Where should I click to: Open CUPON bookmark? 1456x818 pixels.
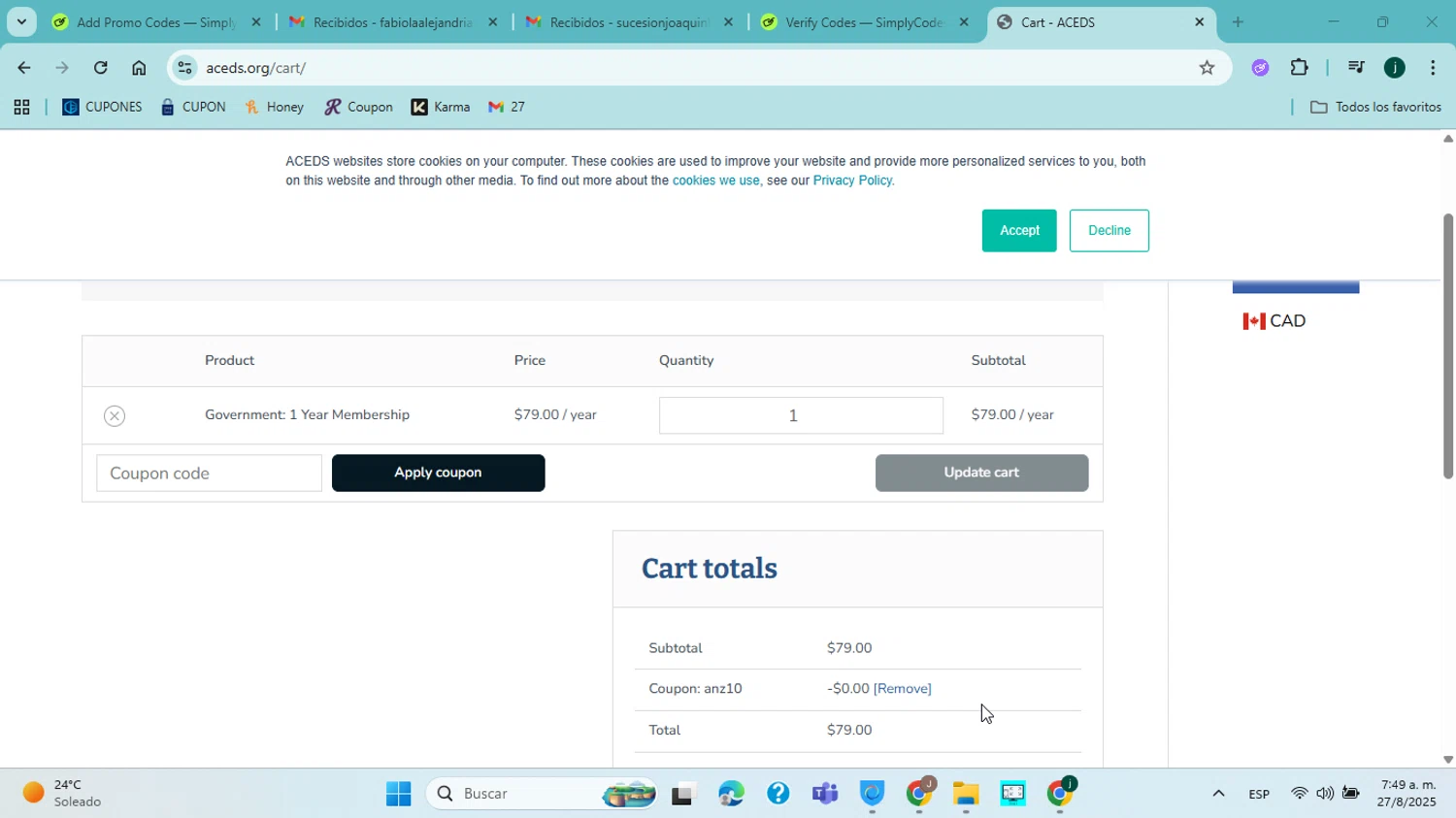193,108
